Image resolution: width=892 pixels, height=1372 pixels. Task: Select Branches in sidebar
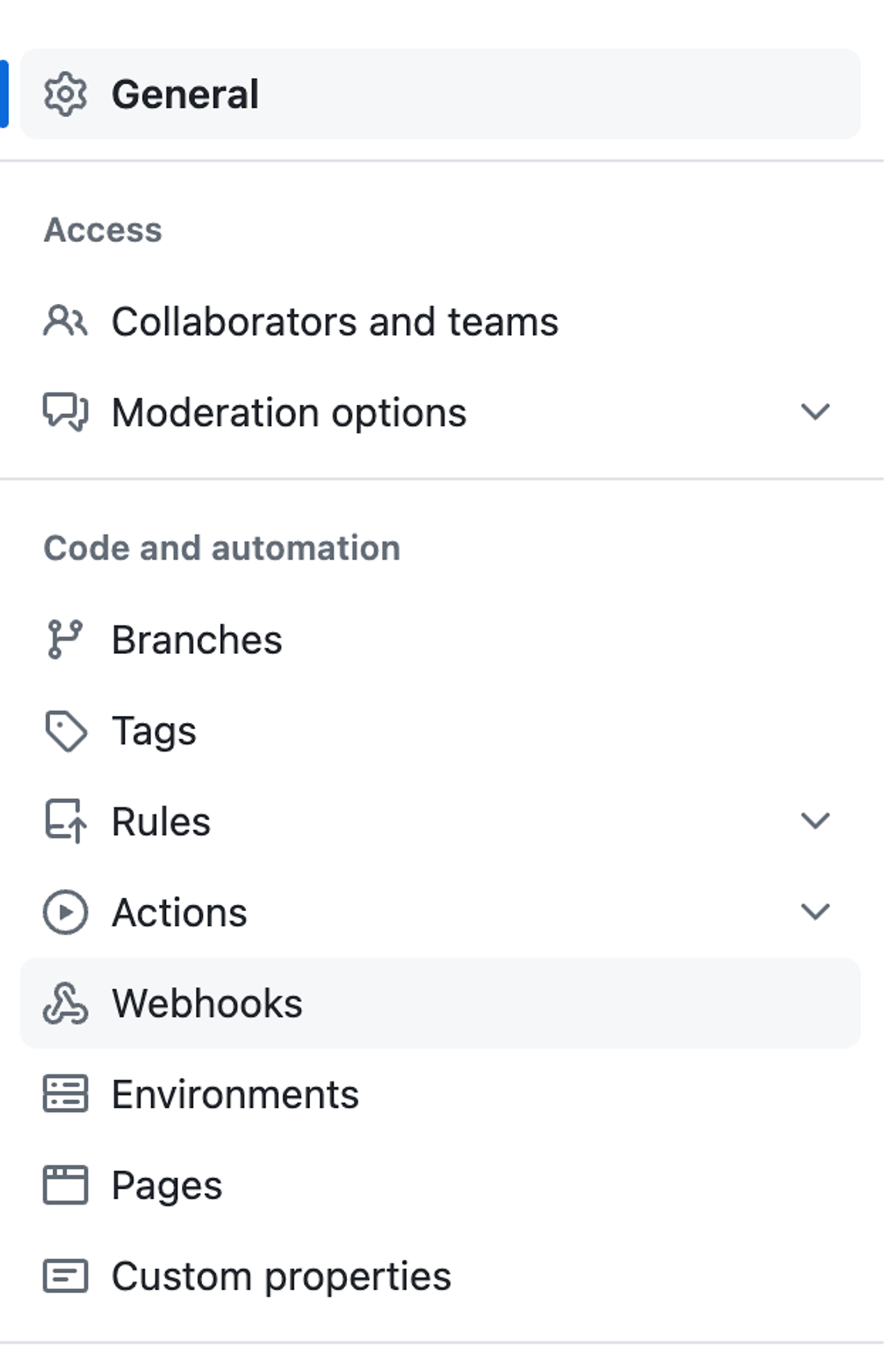[197, 639]
